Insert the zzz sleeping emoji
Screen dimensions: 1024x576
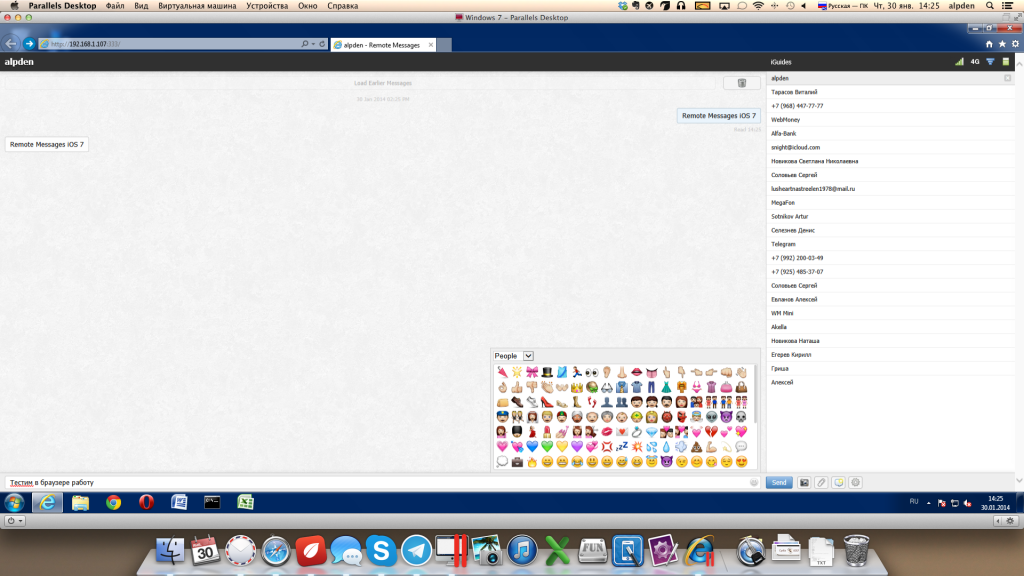622,447
